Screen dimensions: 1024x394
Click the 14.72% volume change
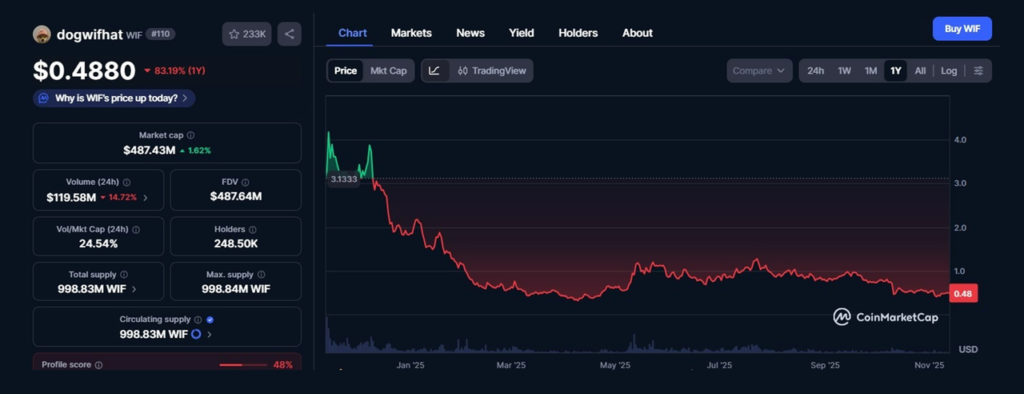coord(118,197)
